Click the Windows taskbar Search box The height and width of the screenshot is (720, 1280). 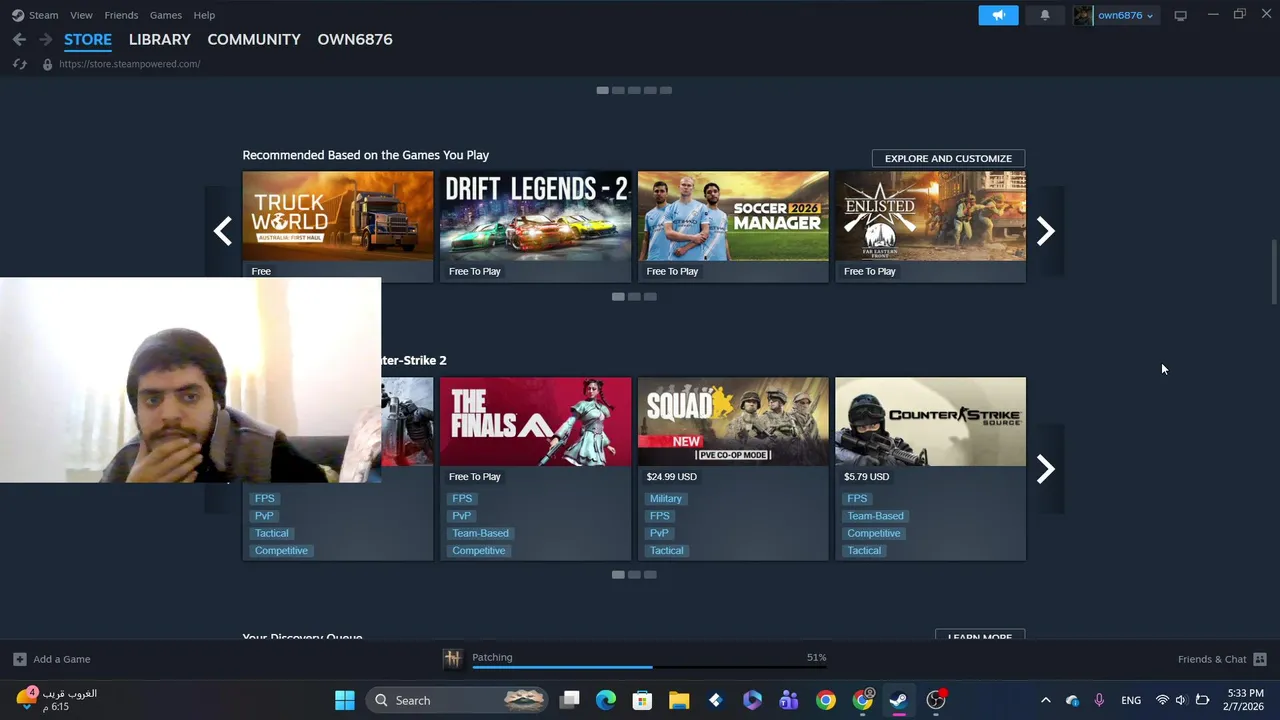click(x=458, y=700)
